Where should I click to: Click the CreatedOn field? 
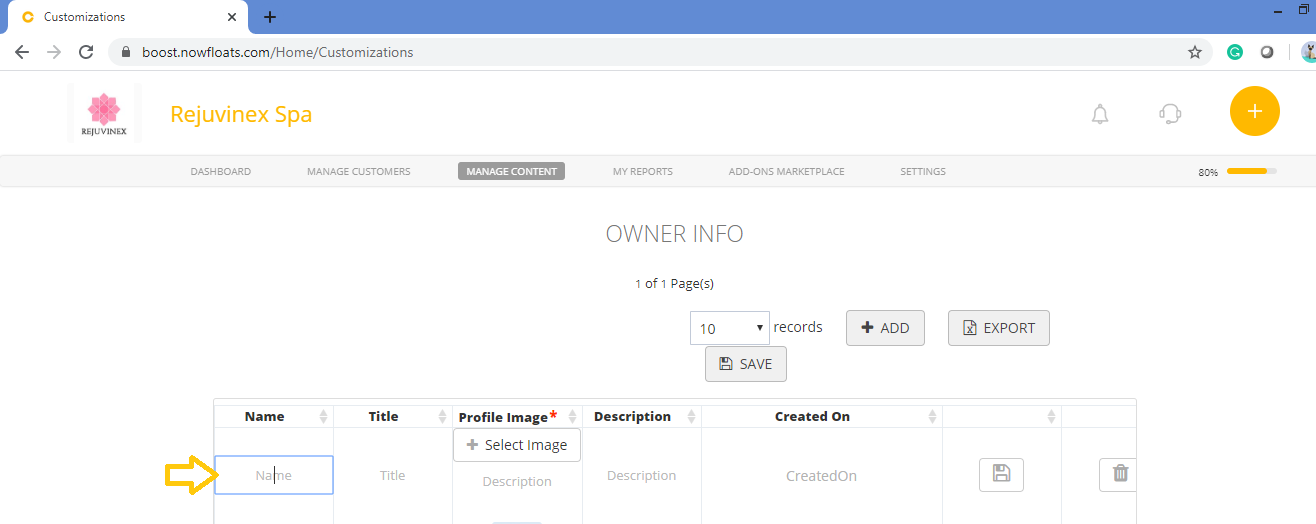[x=822, y=476]
